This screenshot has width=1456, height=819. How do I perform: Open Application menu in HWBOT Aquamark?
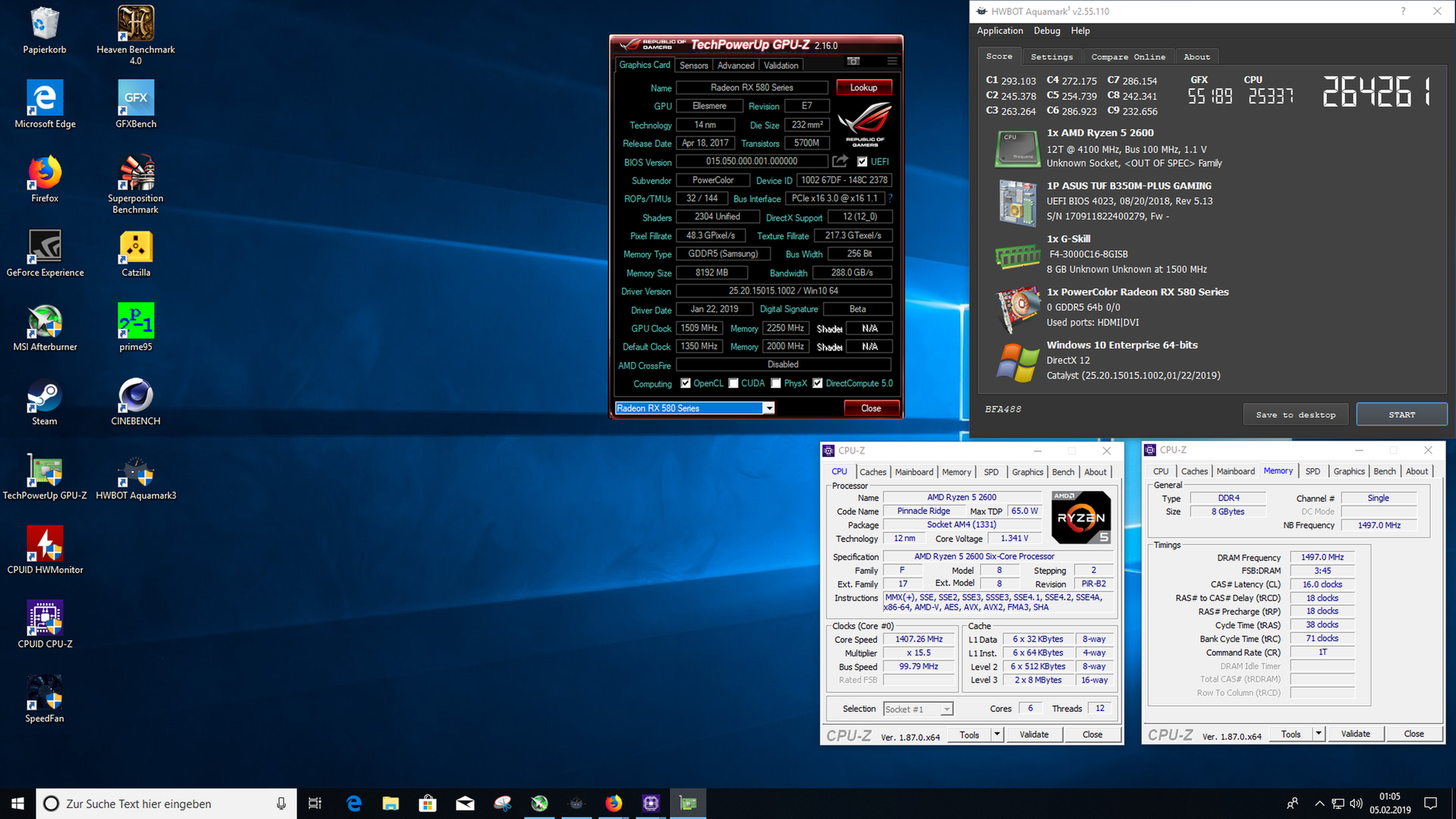(999, 30)
